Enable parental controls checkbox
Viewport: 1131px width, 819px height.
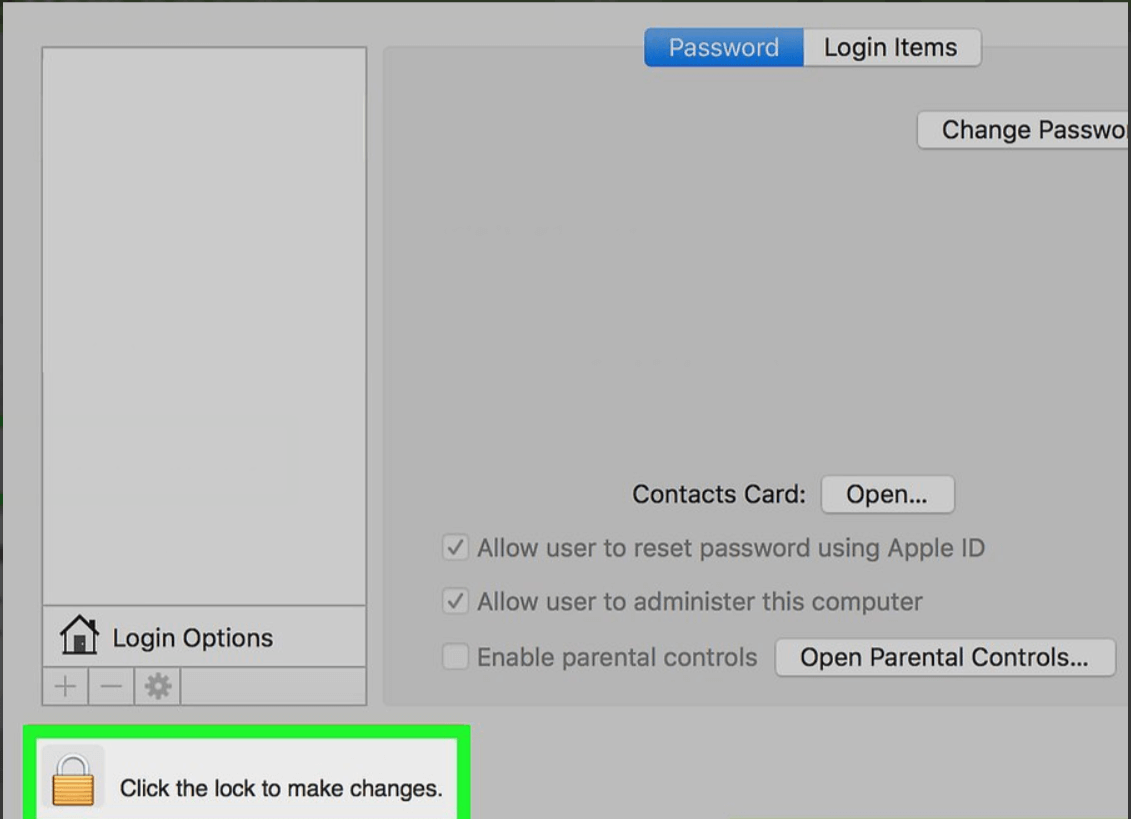tap(455, 657)
